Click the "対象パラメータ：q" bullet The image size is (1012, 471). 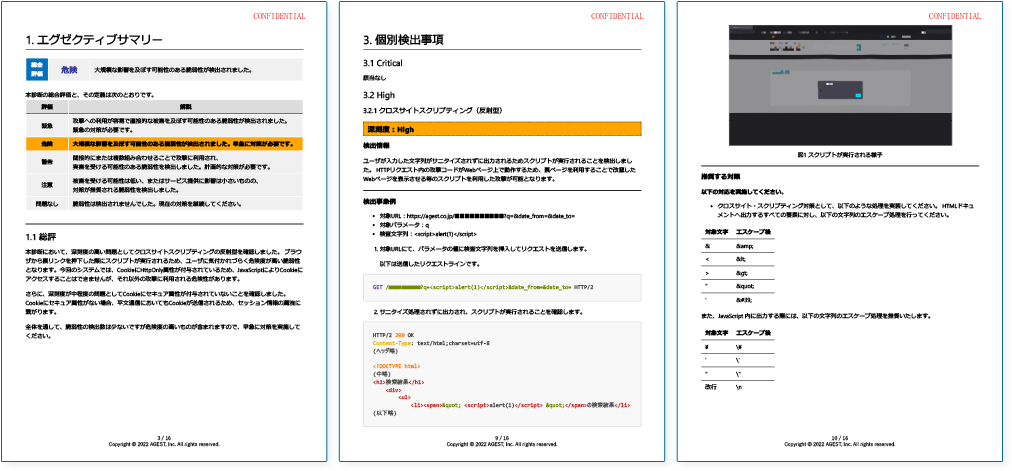coord(404,225)
